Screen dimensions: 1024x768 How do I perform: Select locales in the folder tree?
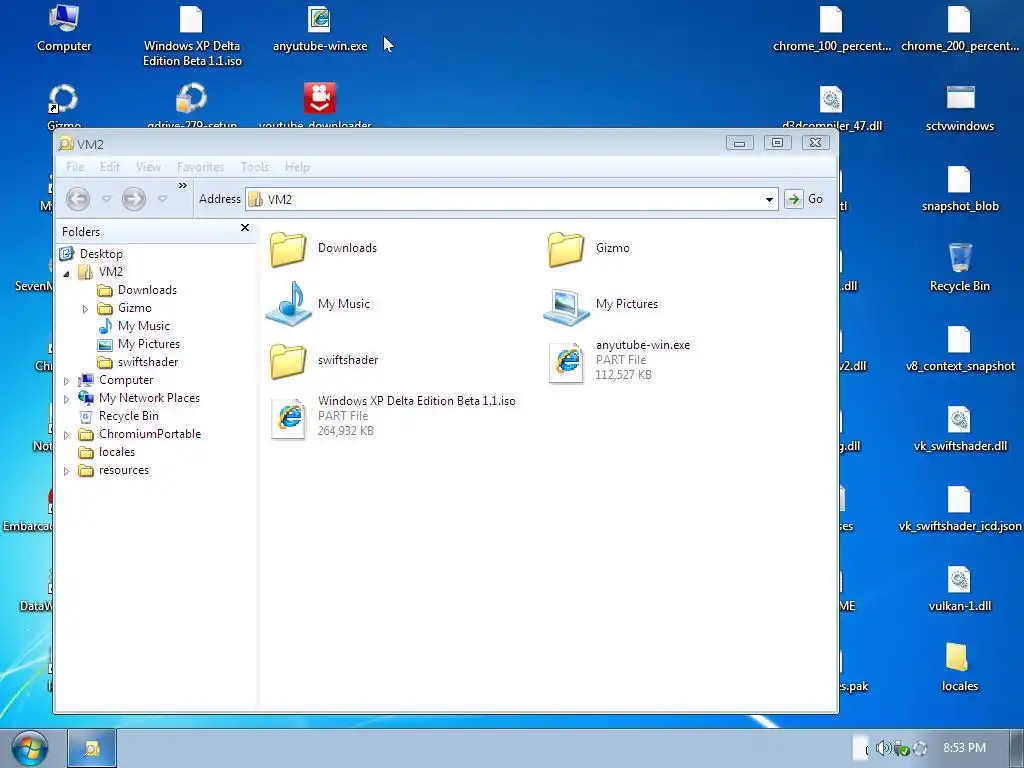click(x=117, y=452)
